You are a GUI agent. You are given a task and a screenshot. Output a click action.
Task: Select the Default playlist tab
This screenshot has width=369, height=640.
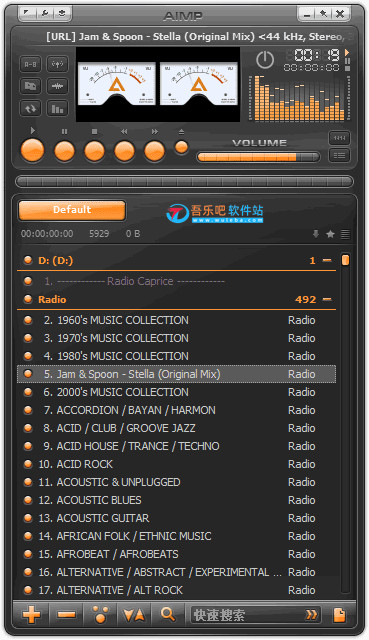pos(72,210)
